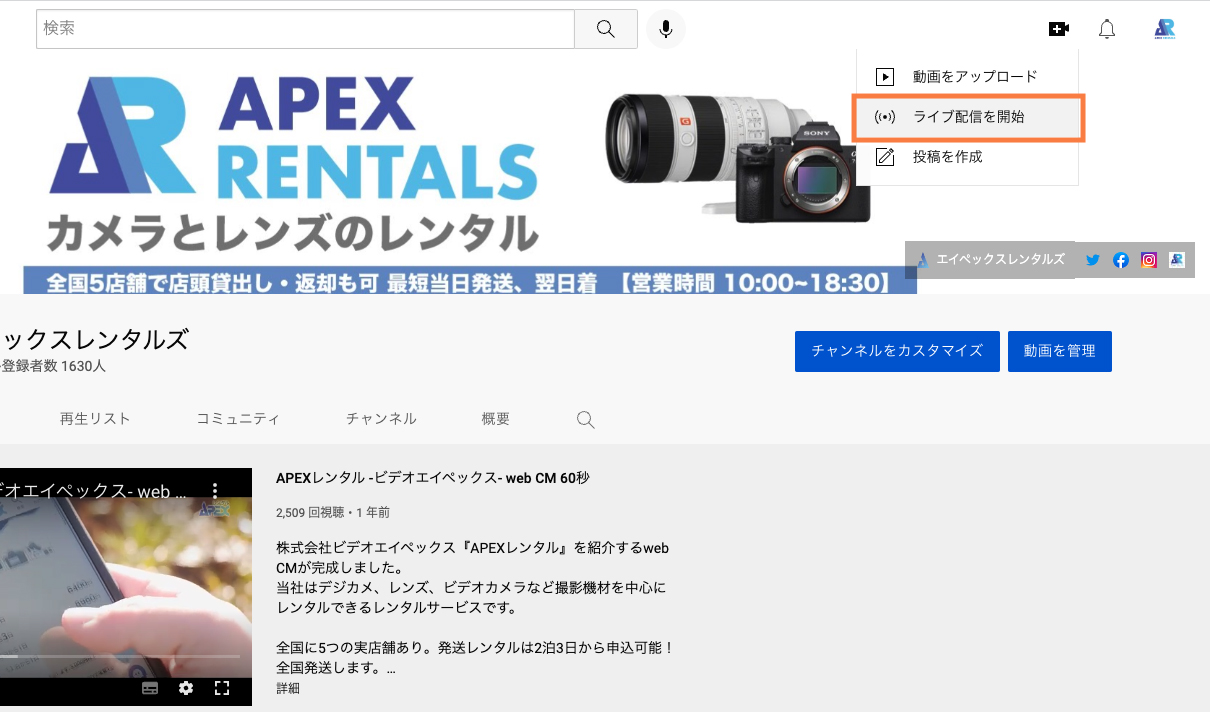Click inside the 検索 search field
Image resolution: width=1210 pixels, height=712 pixels.
point(300,28)
